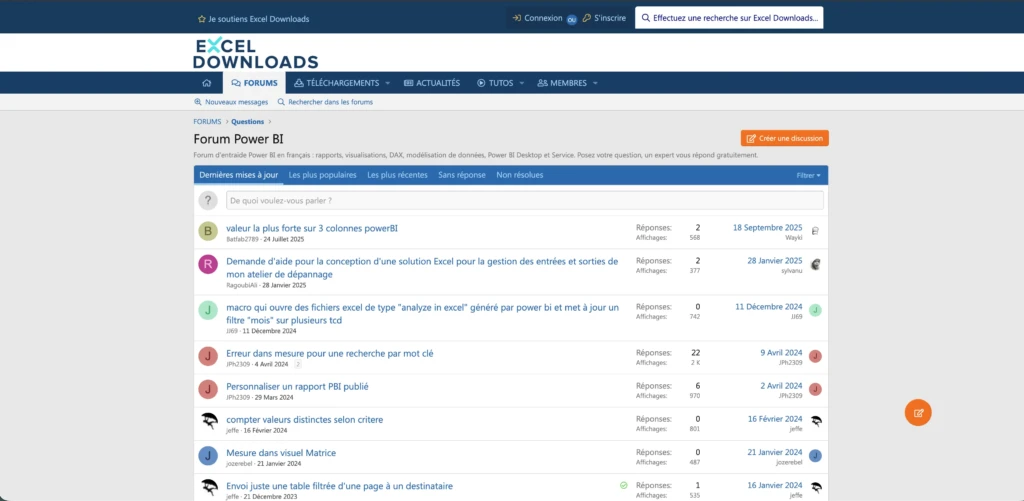Click the 11 Décembre 2024 last-post date

click(x=769, y=306)
